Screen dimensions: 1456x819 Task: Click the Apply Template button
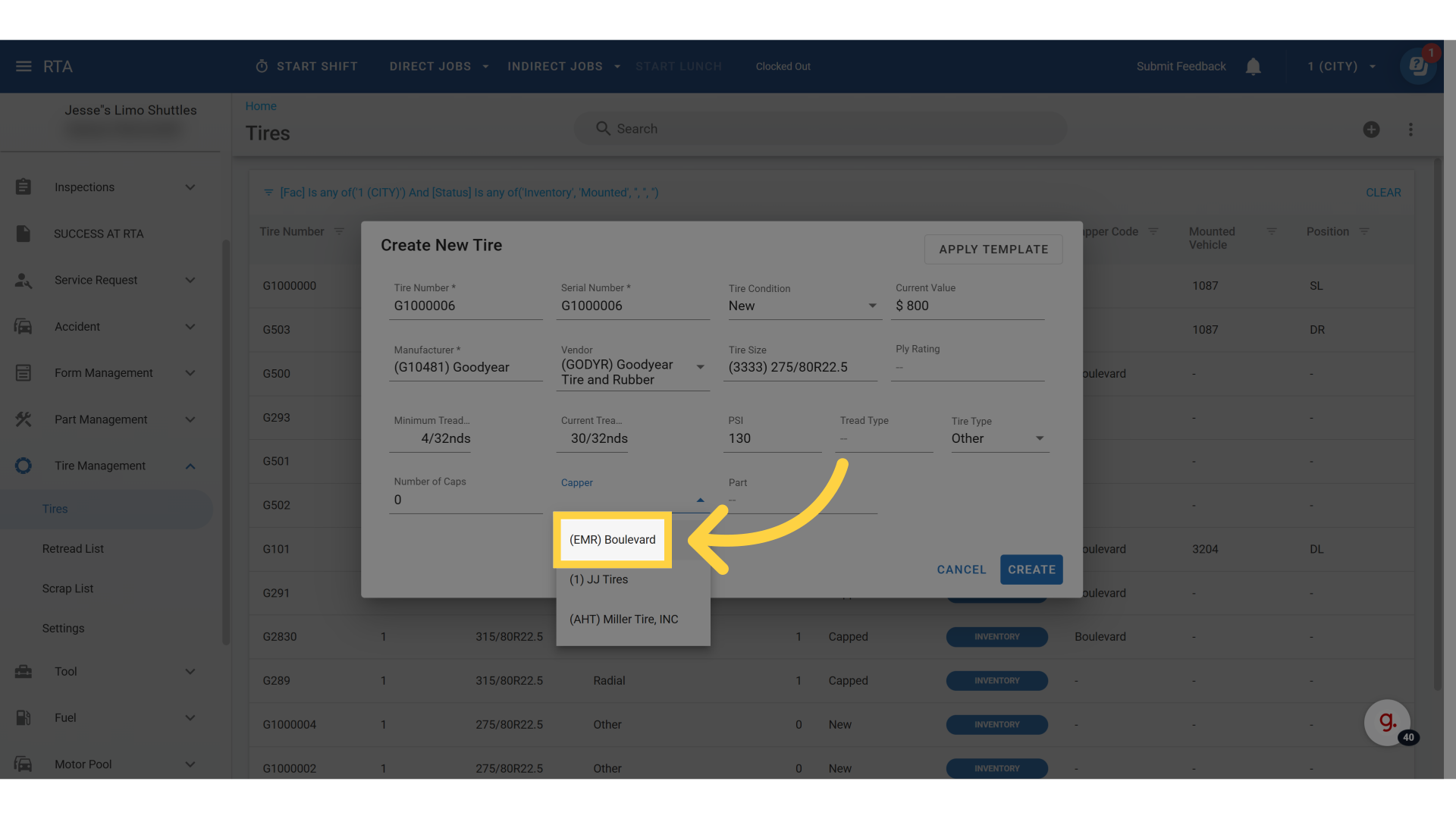[993, 249]
